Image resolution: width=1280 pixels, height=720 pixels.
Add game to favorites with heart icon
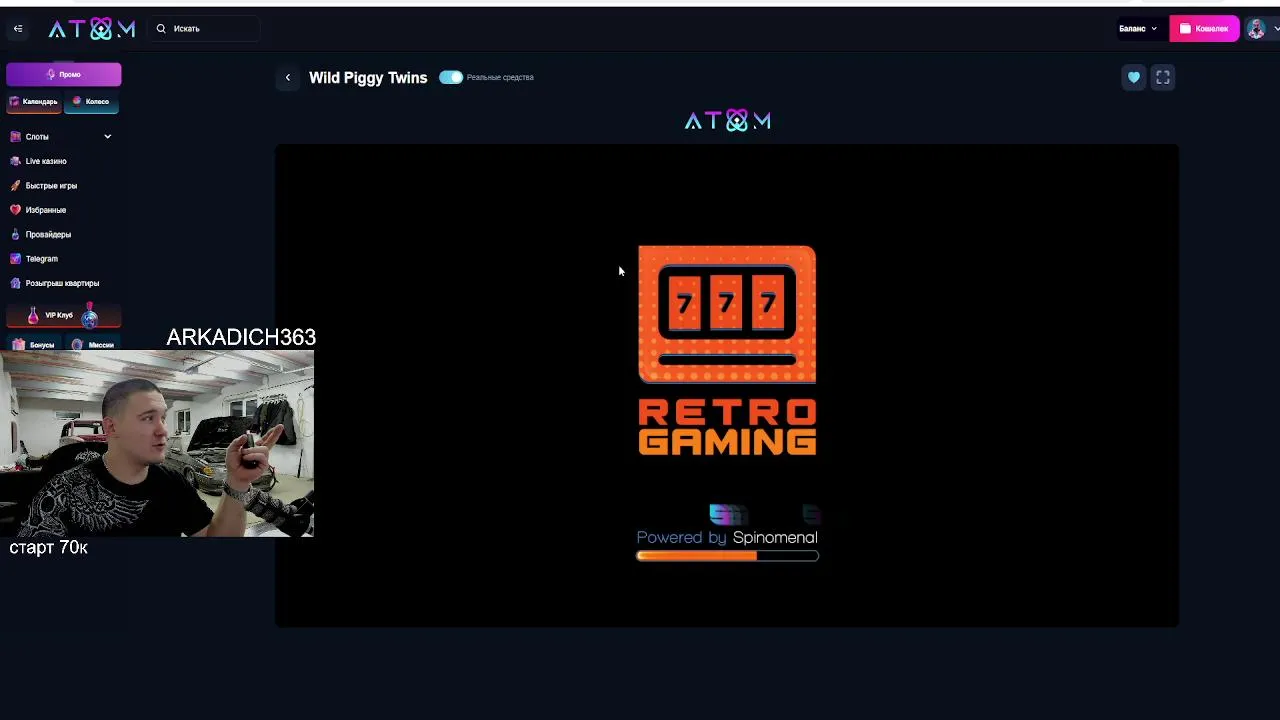pos(1133,77)
